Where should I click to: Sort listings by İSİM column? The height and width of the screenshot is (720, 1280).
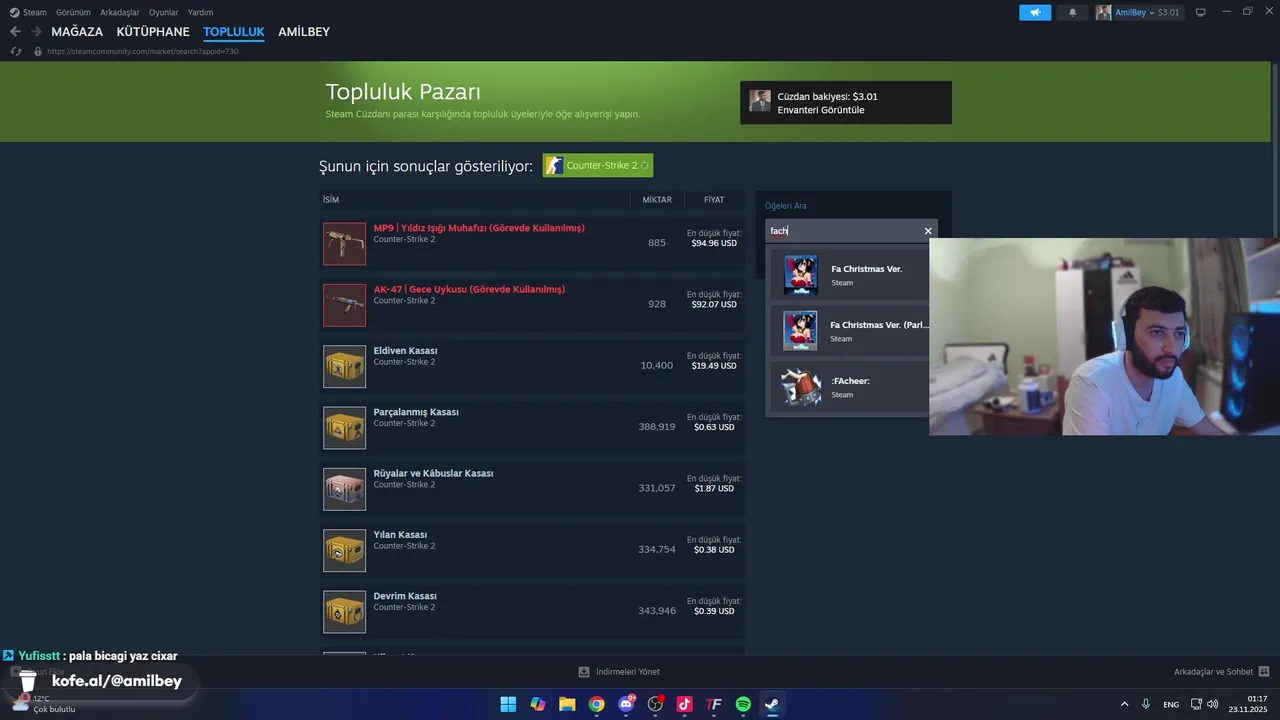[x=331, y=200]
